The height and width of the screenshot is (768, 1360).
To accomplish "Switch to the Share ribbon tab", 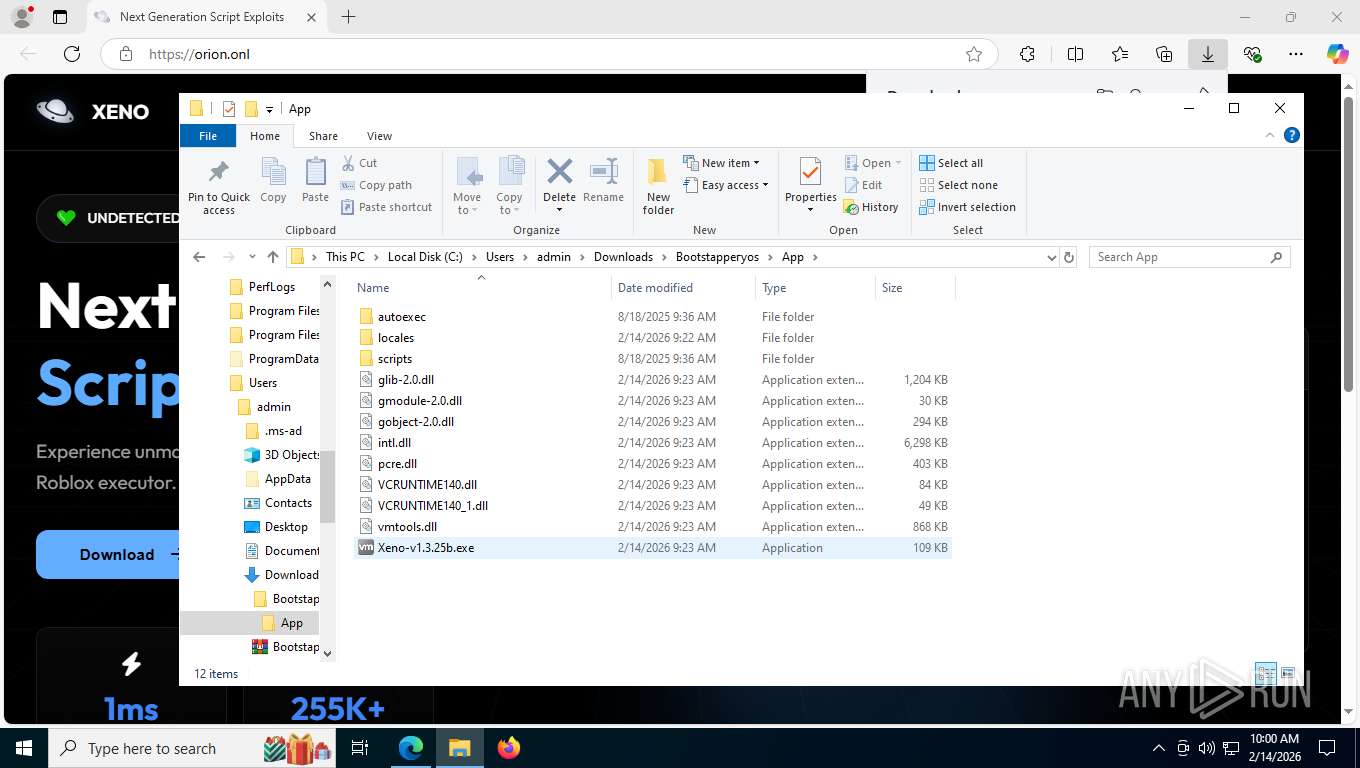I will pos(323,136).
